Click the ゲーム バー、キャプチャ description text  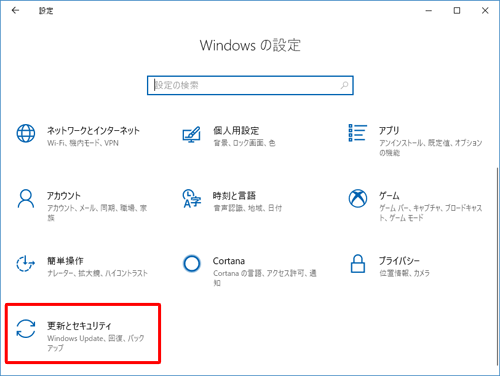431,213
